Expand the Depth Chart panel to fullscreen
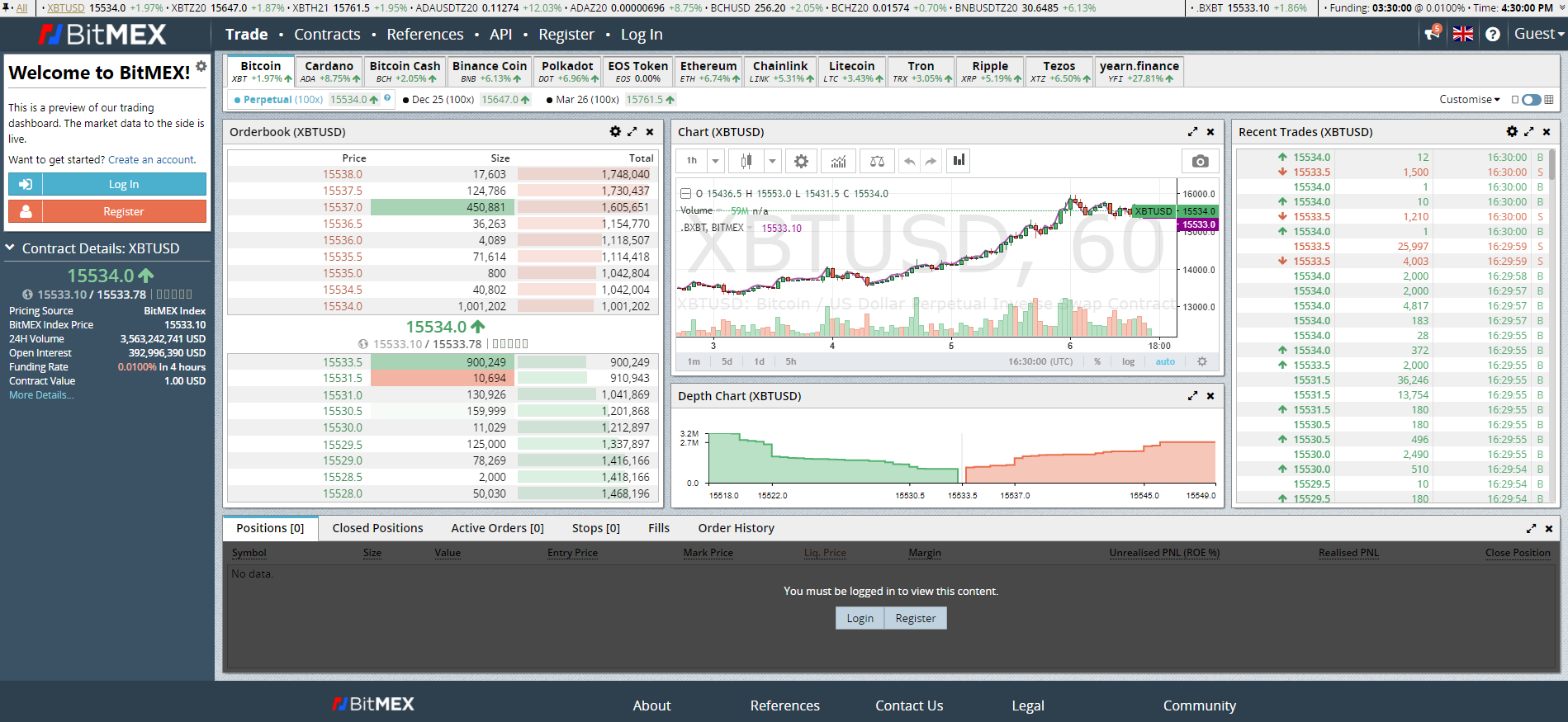 click(x=1192, y=396)
